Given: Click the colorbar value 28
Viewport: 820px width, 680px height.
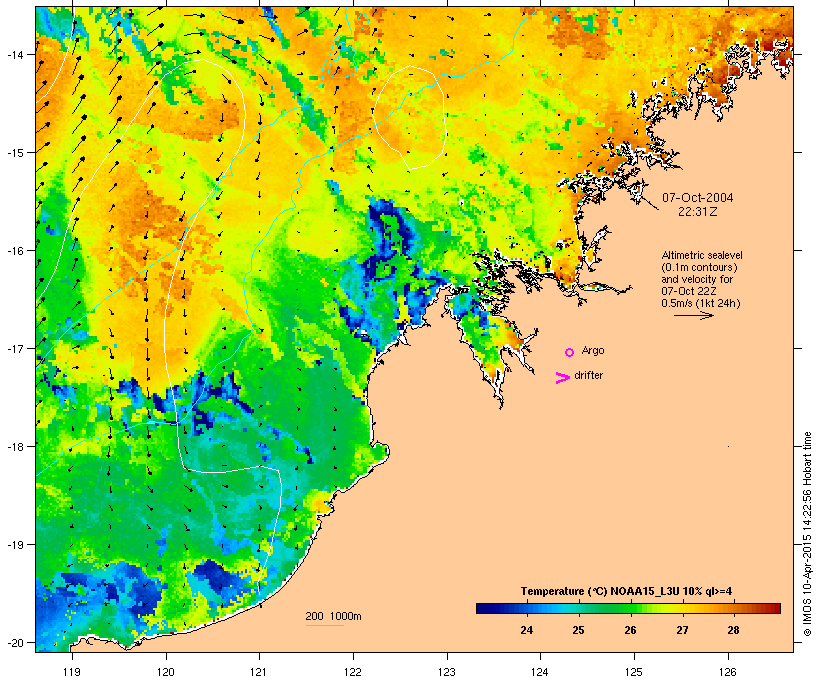Looking at the screenshot, I should pos(733,630).
